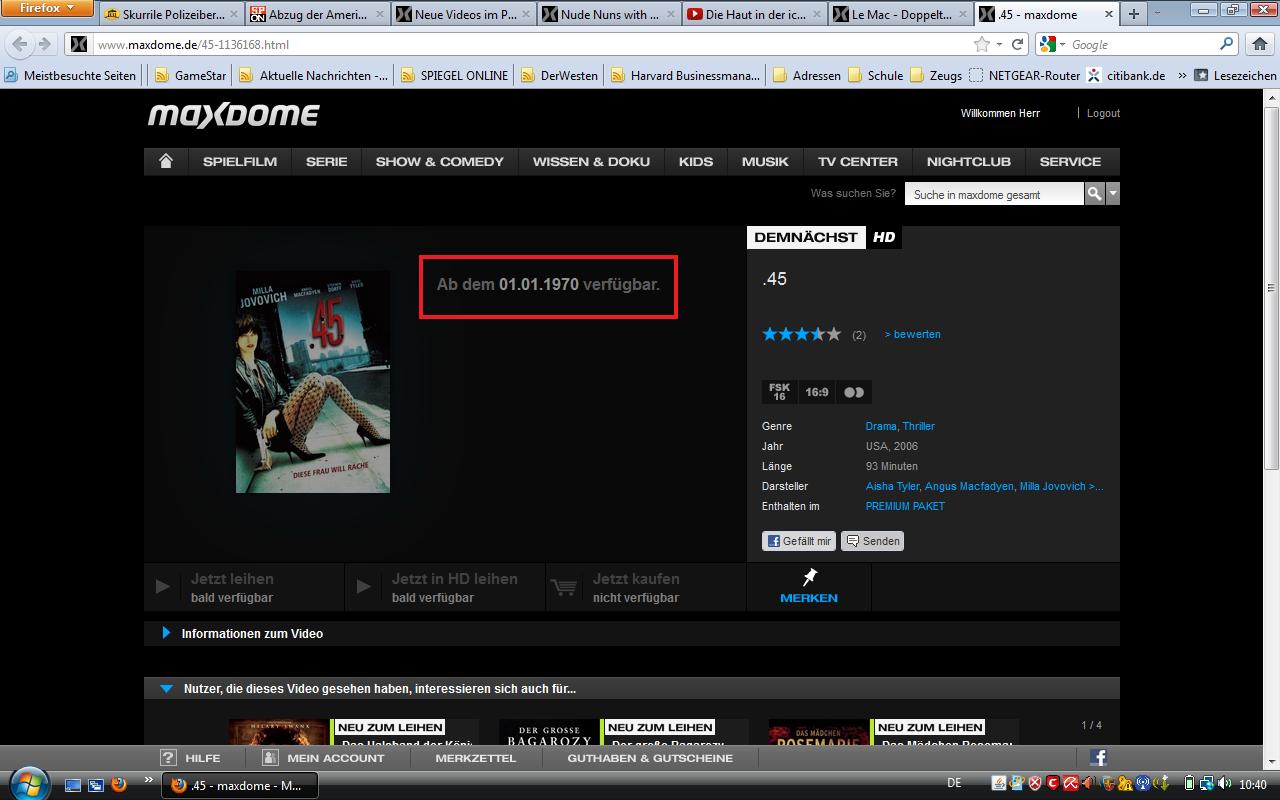Open the GameStar bookmark
The image size is (1280, 800).
click(x=191, y=75)
